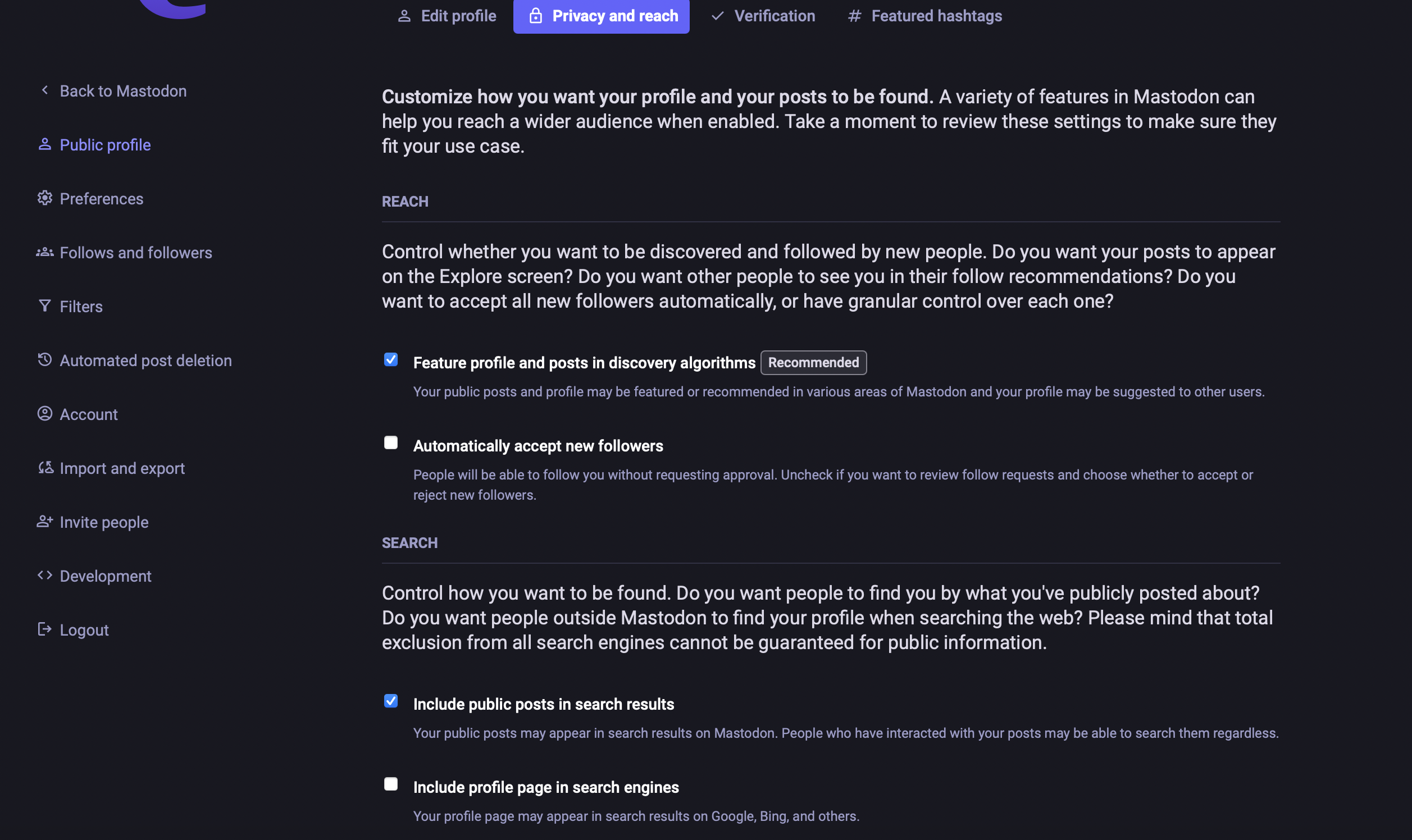1412x840 pixels.
Task: Click the Recommended badge label
Action: point(813,363)
